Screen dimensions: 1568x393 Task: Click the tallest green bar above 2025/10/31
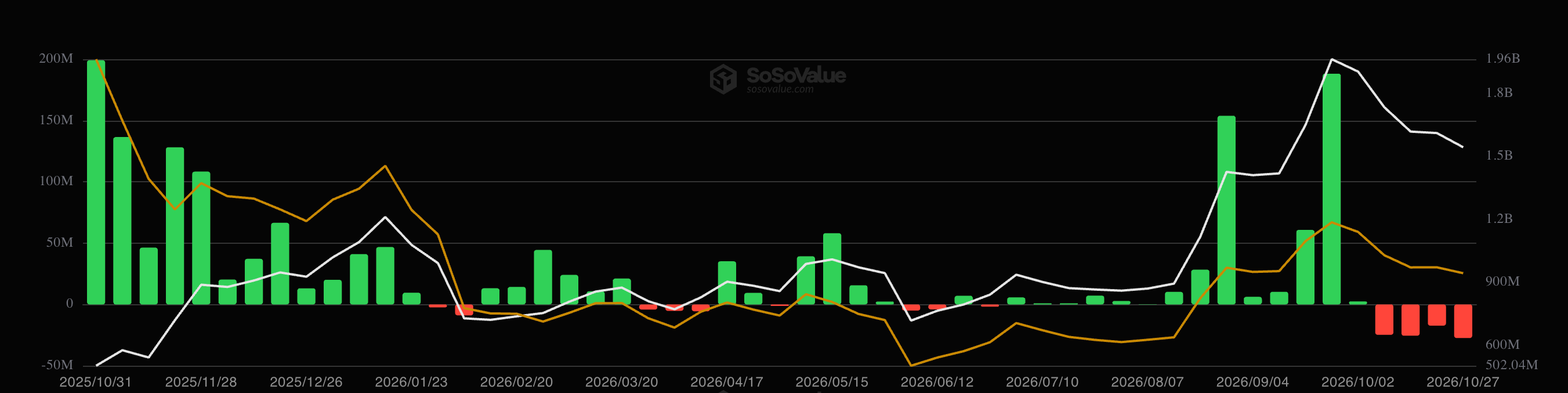tap(96, 182)
